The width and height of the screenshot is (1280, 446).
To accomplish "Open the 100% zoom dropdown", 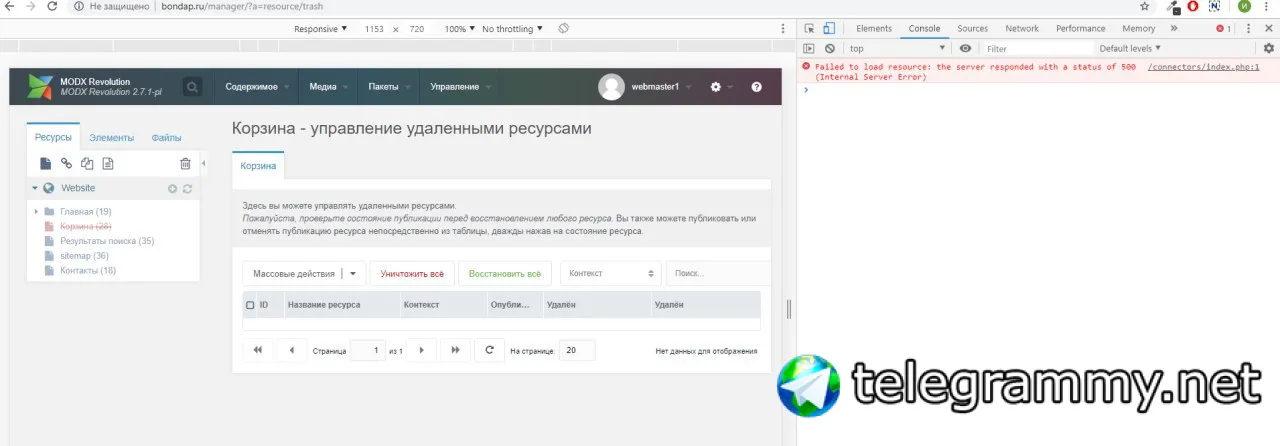I will [459, 29].
